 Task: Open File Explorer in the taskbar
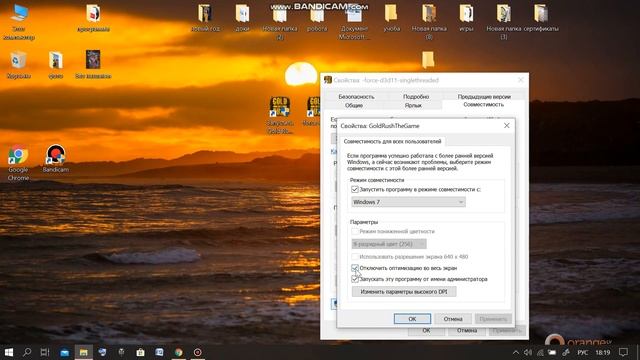(84, 352)
